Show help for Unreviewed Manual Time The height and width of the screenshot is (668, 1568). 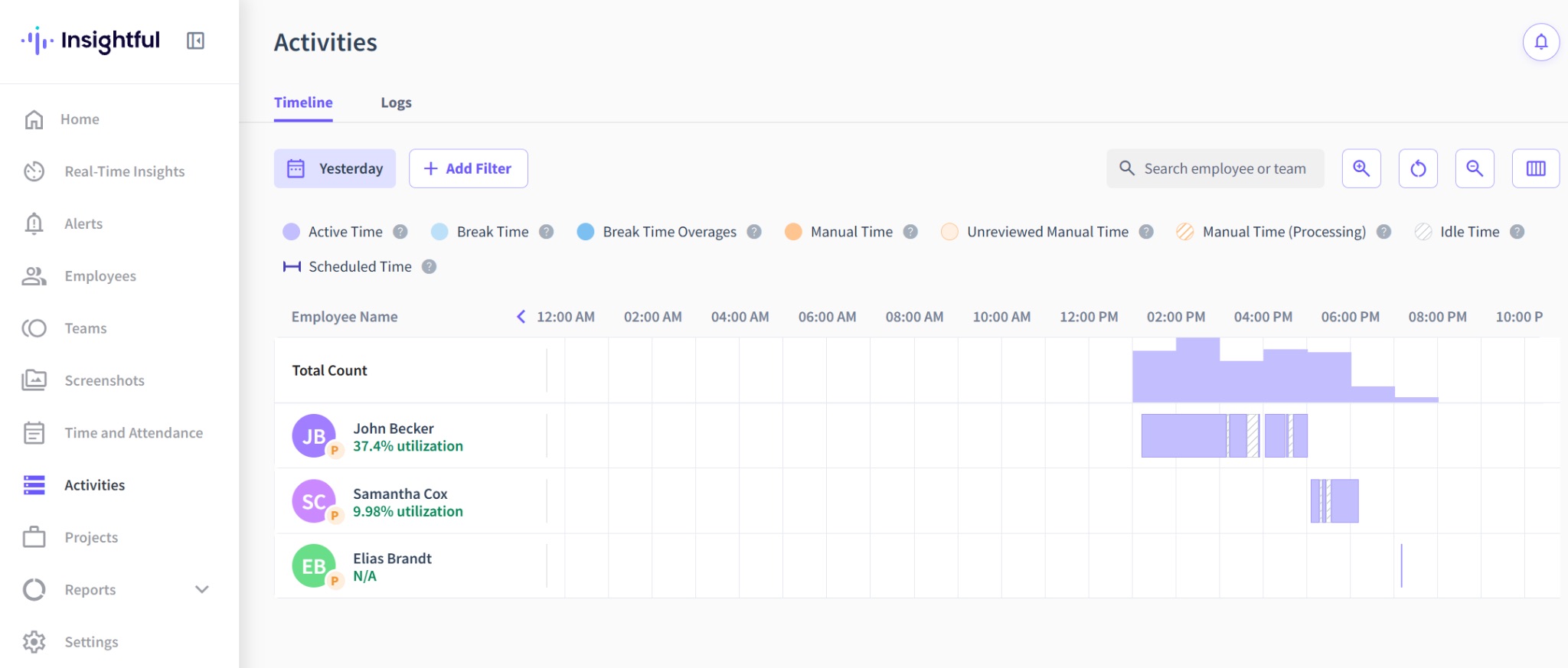pyautogui.click(x=1146, y=232)
